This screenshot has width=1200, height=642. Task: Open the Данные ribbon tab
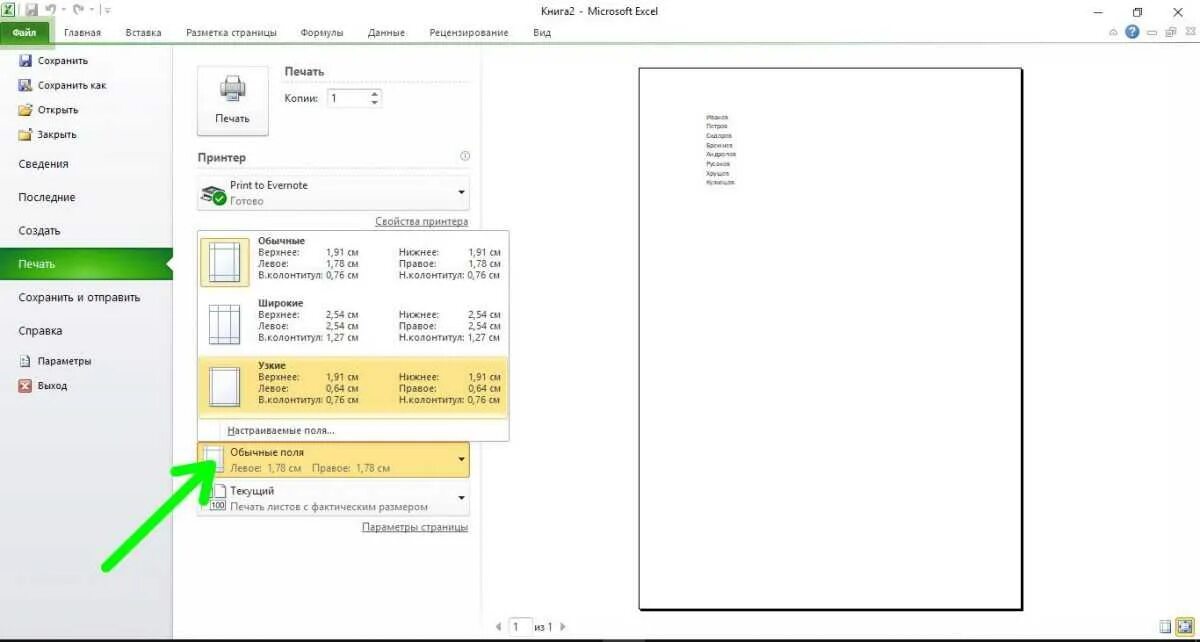click(386, 32)
